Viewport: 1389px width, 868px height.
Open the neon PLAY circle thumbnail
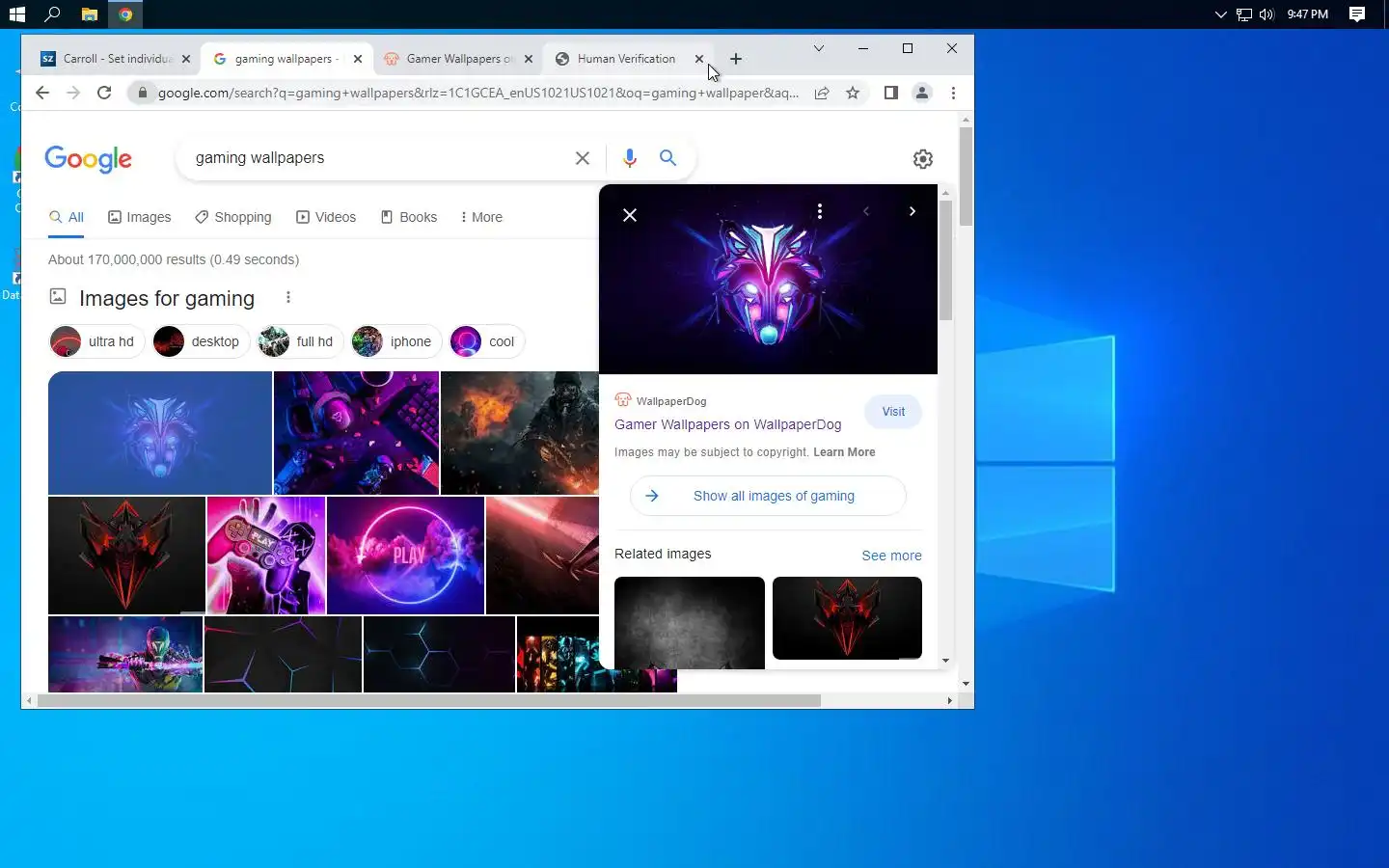[405, 556]
